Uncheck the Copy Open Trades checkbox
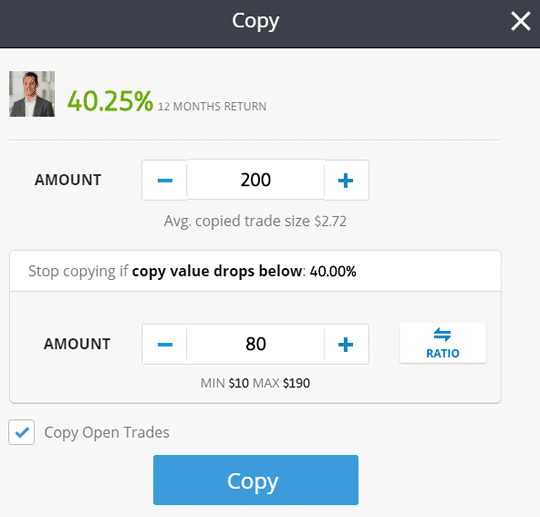 click(x=22, y=432)
